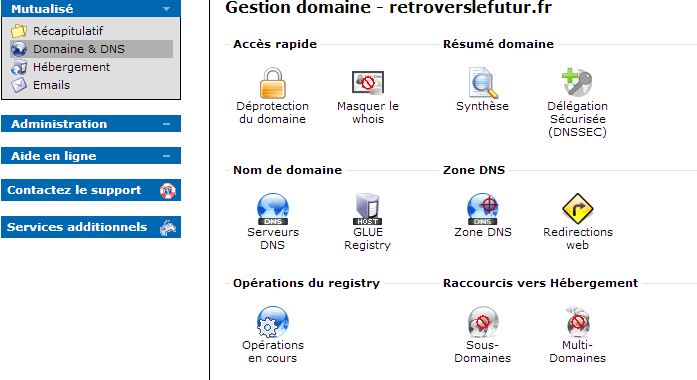Click the Redirections web text link

578,238
